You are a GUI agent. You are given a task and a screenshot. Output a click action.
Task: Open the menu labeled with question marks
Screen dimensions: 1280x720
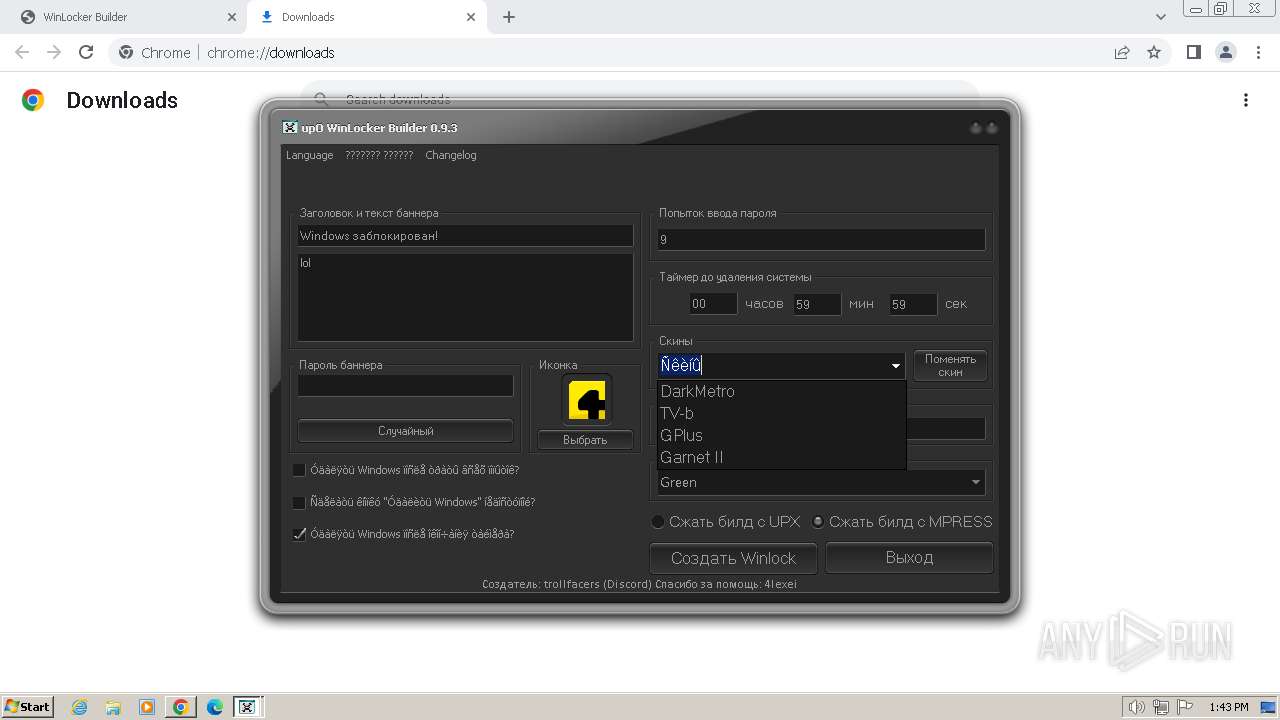379,155
